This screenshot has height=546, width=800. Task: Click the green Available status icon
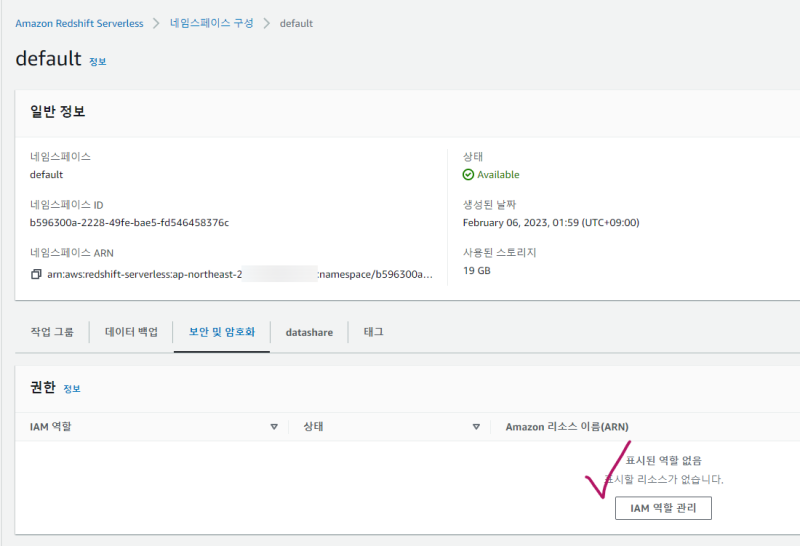click(468, 174)
